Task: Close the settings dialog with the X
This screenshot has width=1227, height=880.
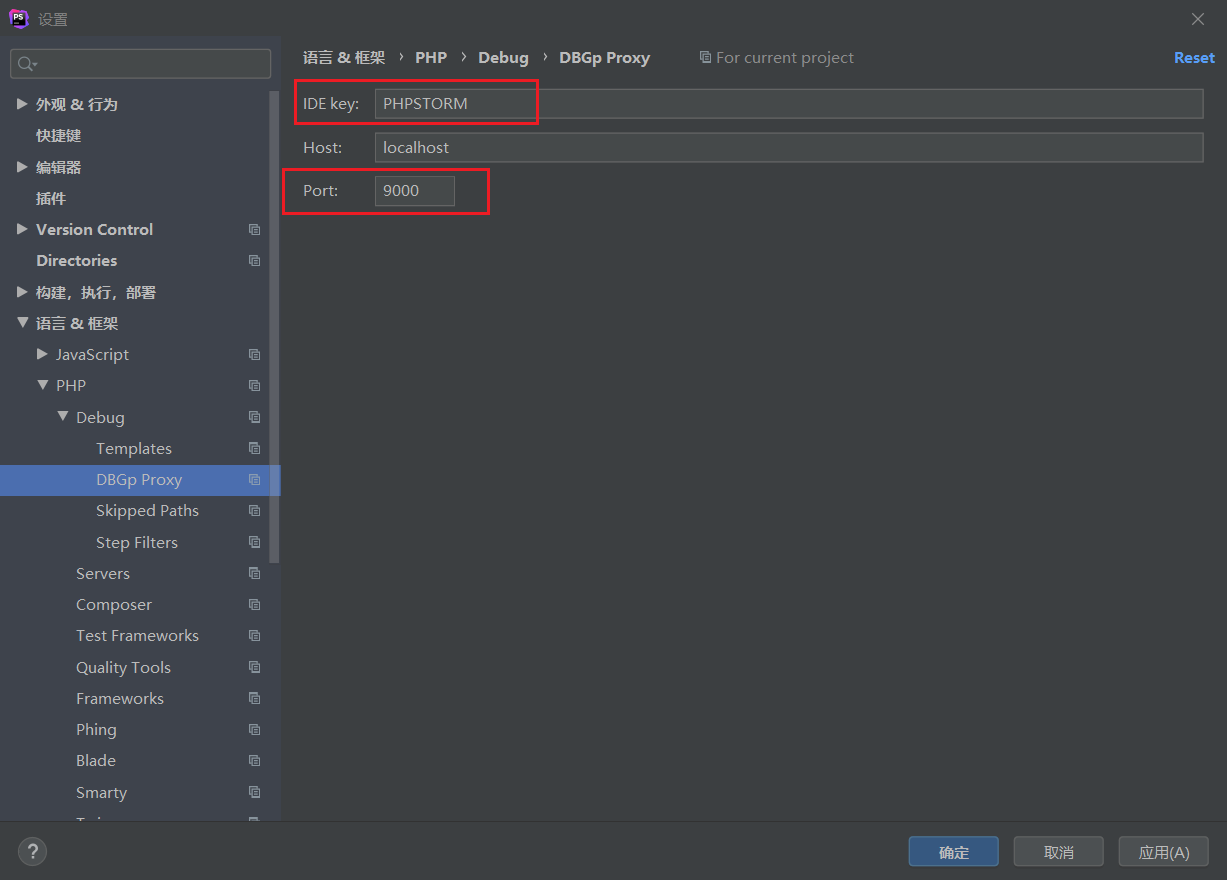Action: (x=1198, y=19)
